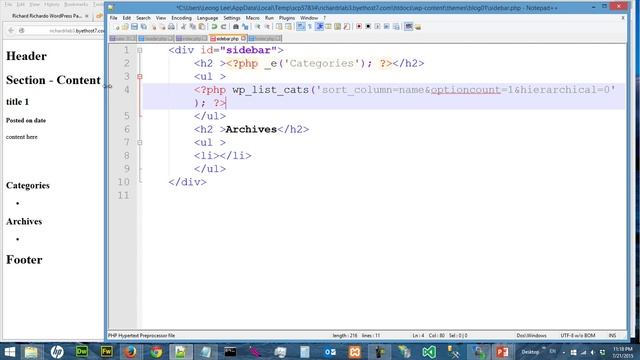This screenshot has width=640, height=360.
Task: Open the File menu
Action: click(113, 18)
